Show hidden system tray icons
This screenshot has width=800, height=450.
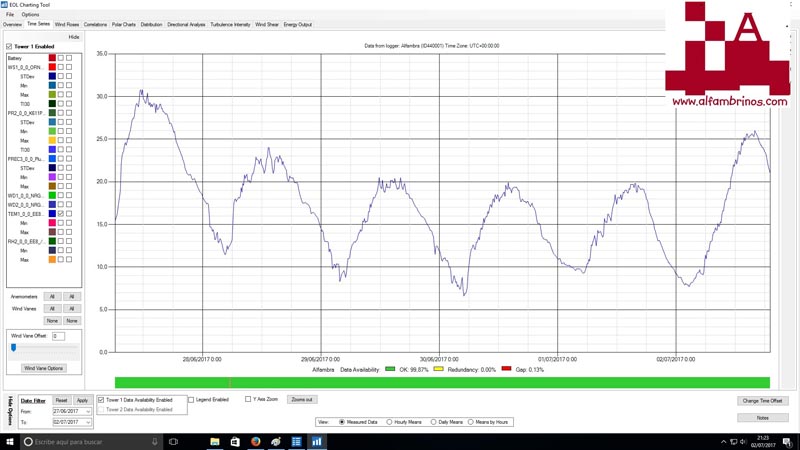point(723,442)
